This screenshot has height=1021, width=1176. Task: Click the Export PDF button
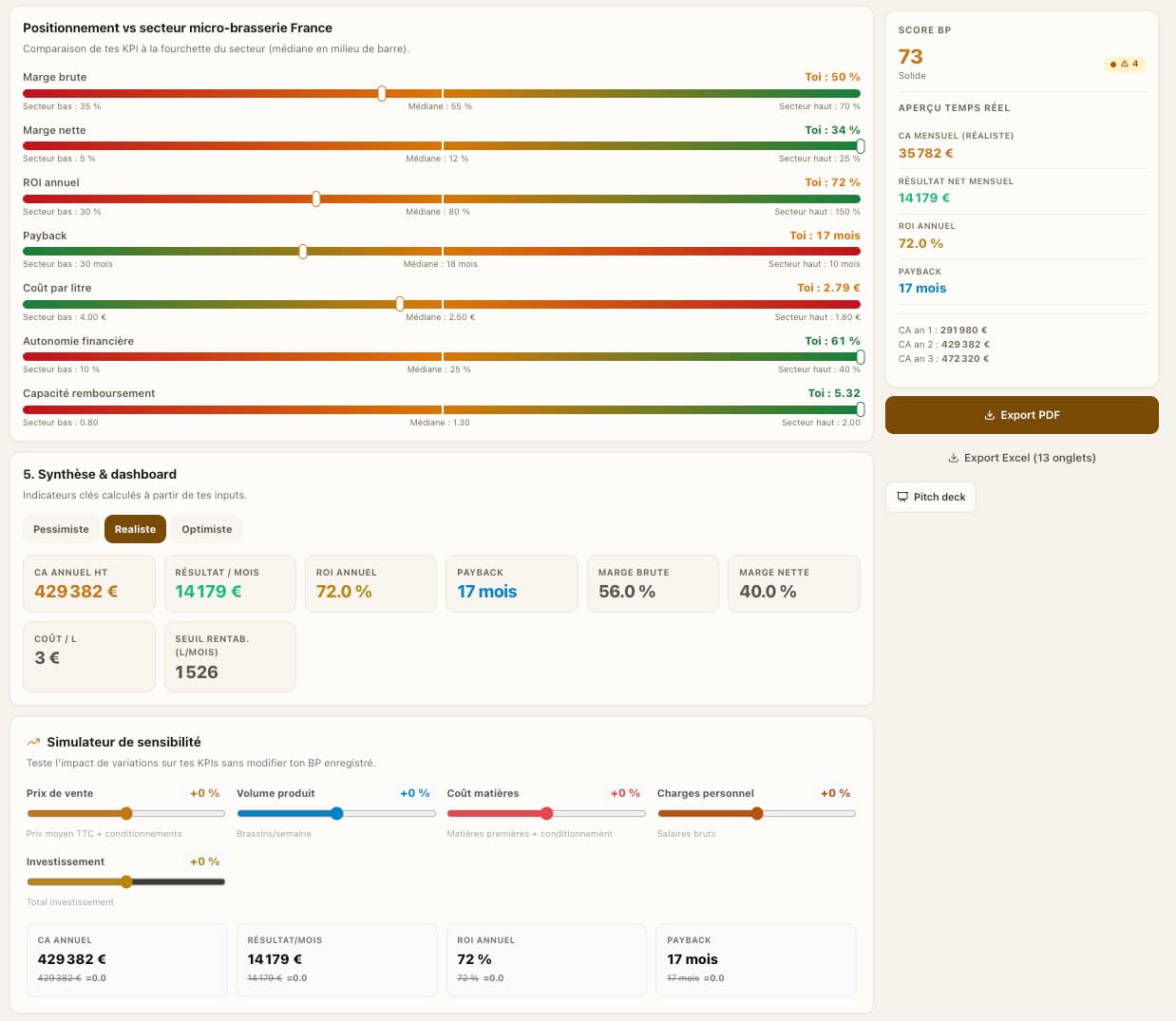point(1021,415)
